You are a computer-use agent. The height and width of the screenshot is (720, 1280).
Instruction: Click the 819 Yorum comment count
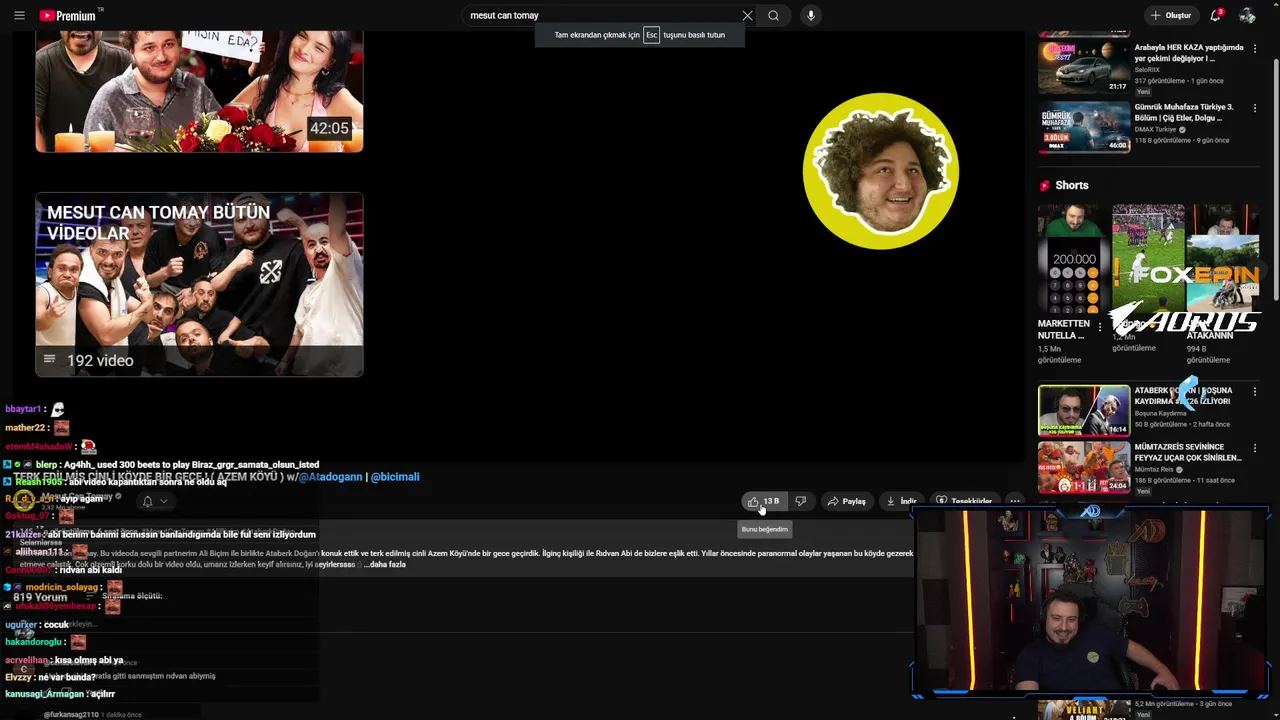[x=40, y=597]
